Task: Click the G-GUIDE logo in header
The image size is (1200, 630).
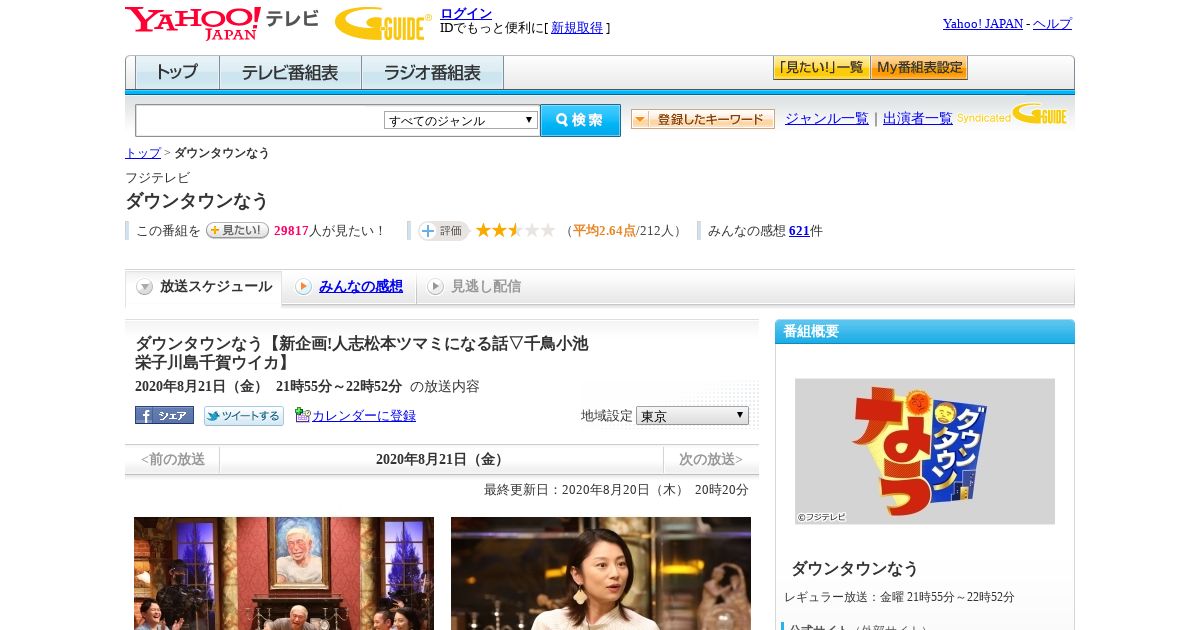Action: [x=383, y=23]
